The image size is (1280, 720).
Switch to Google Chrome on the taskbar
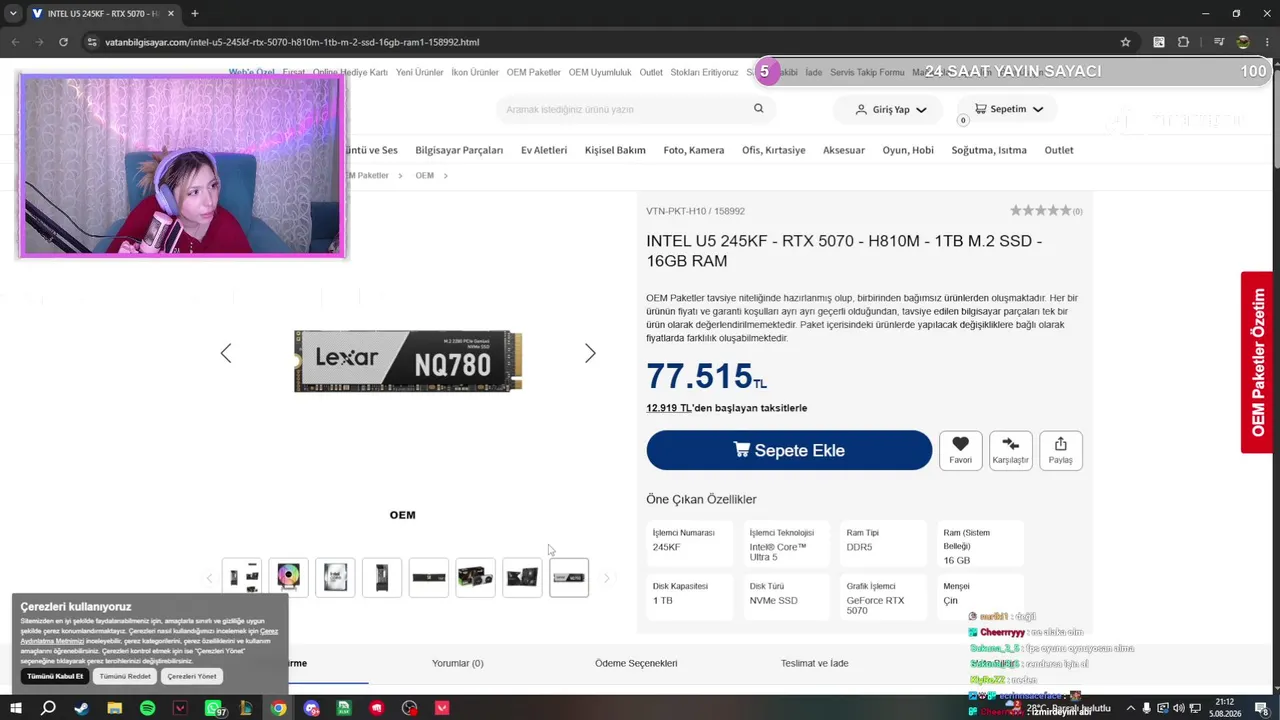point(278,708)
